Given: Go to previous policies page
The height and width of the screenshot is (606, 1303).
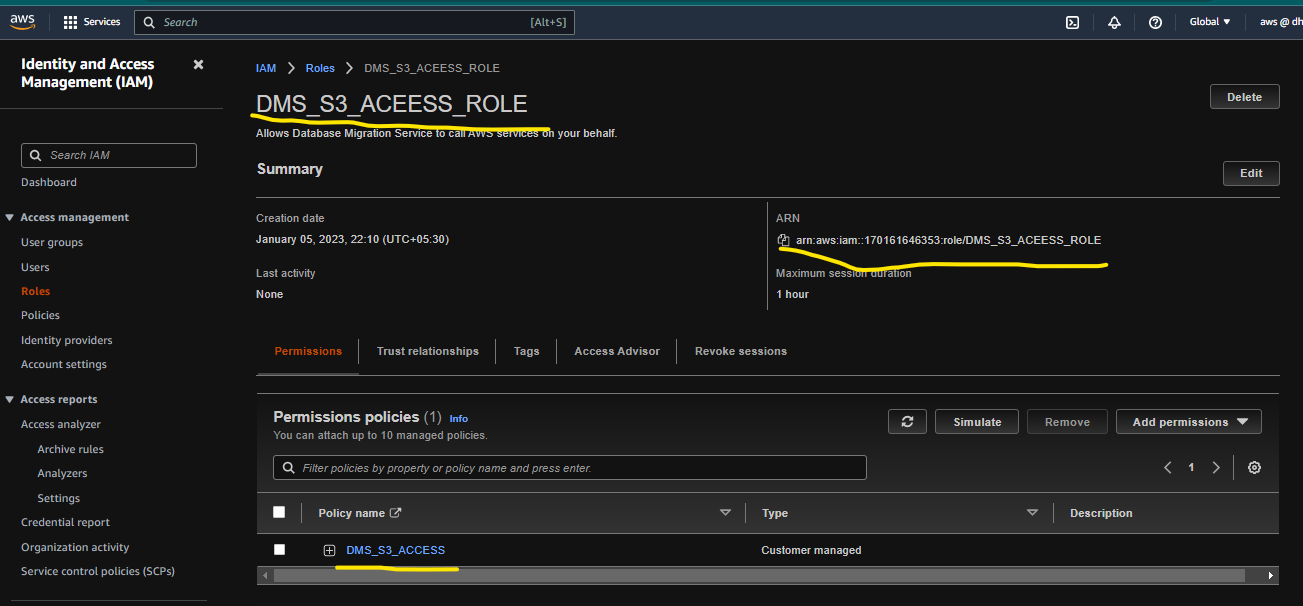Looking at the screenshot, I should (x=1167, y=468).
